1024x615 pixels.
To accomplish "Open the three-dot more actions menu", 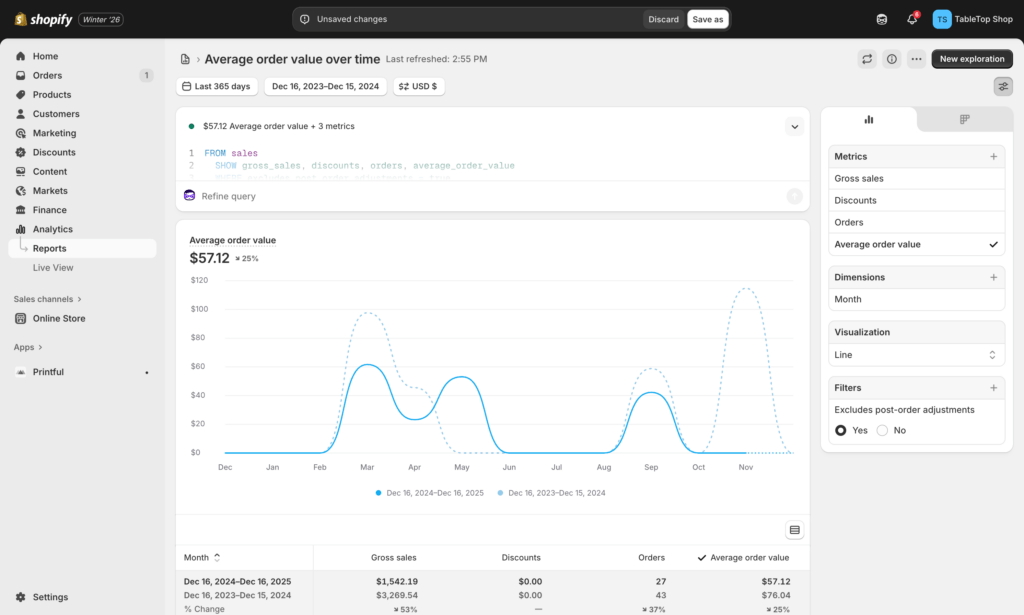I will [x=916, y=59].
